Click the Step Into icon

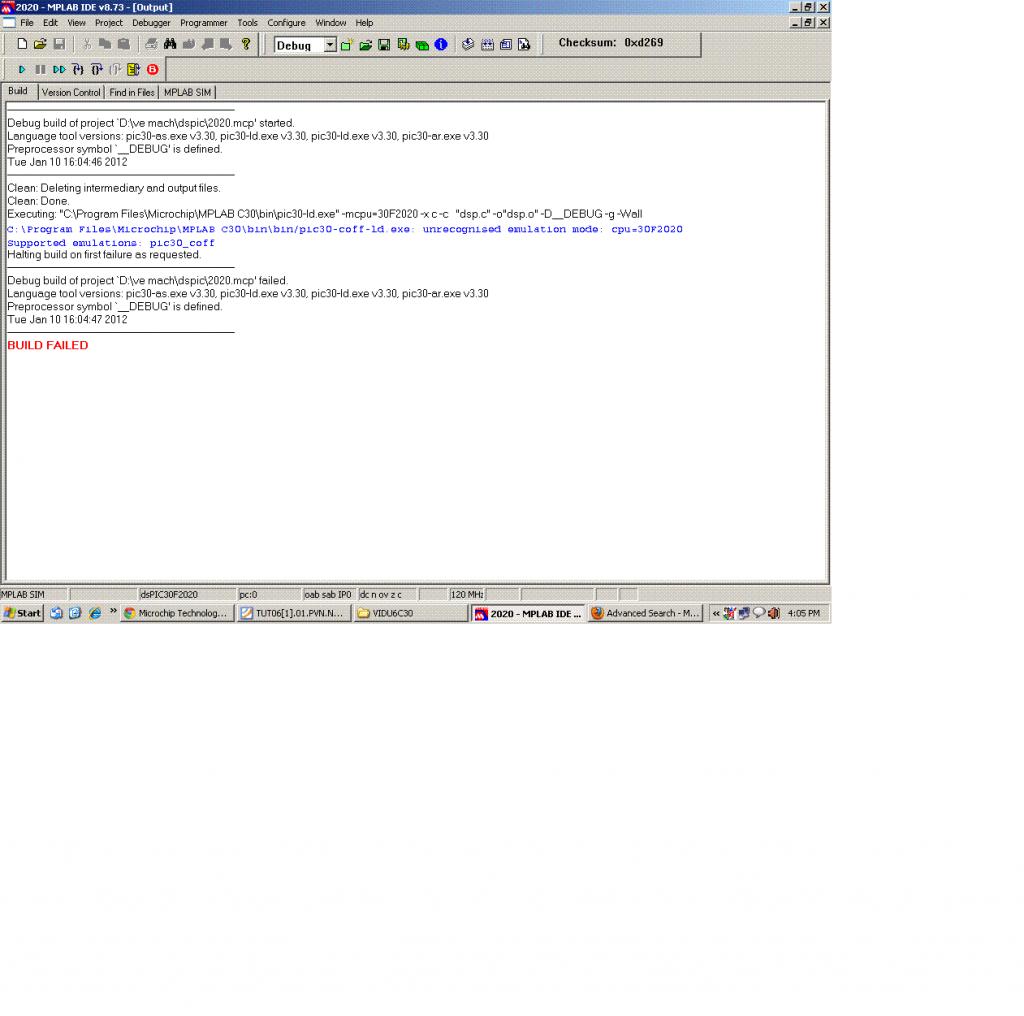tap(78, 69)
